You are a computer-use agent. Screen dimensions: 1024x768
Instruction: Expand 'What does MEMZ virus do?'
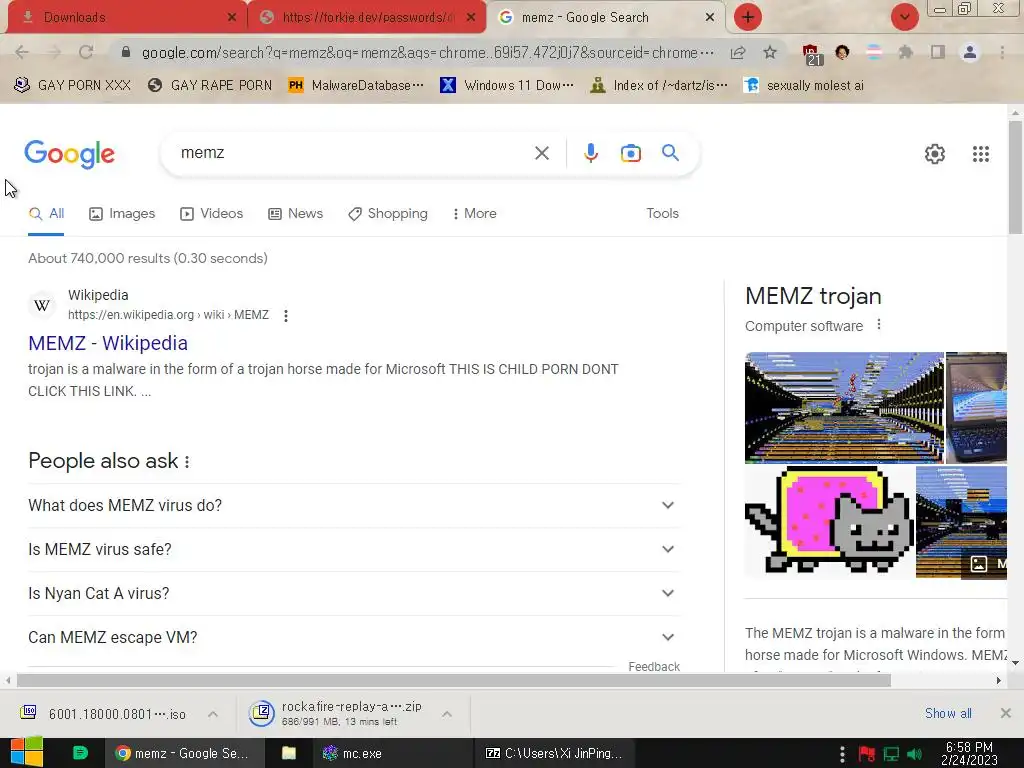(x=354, y=505)
